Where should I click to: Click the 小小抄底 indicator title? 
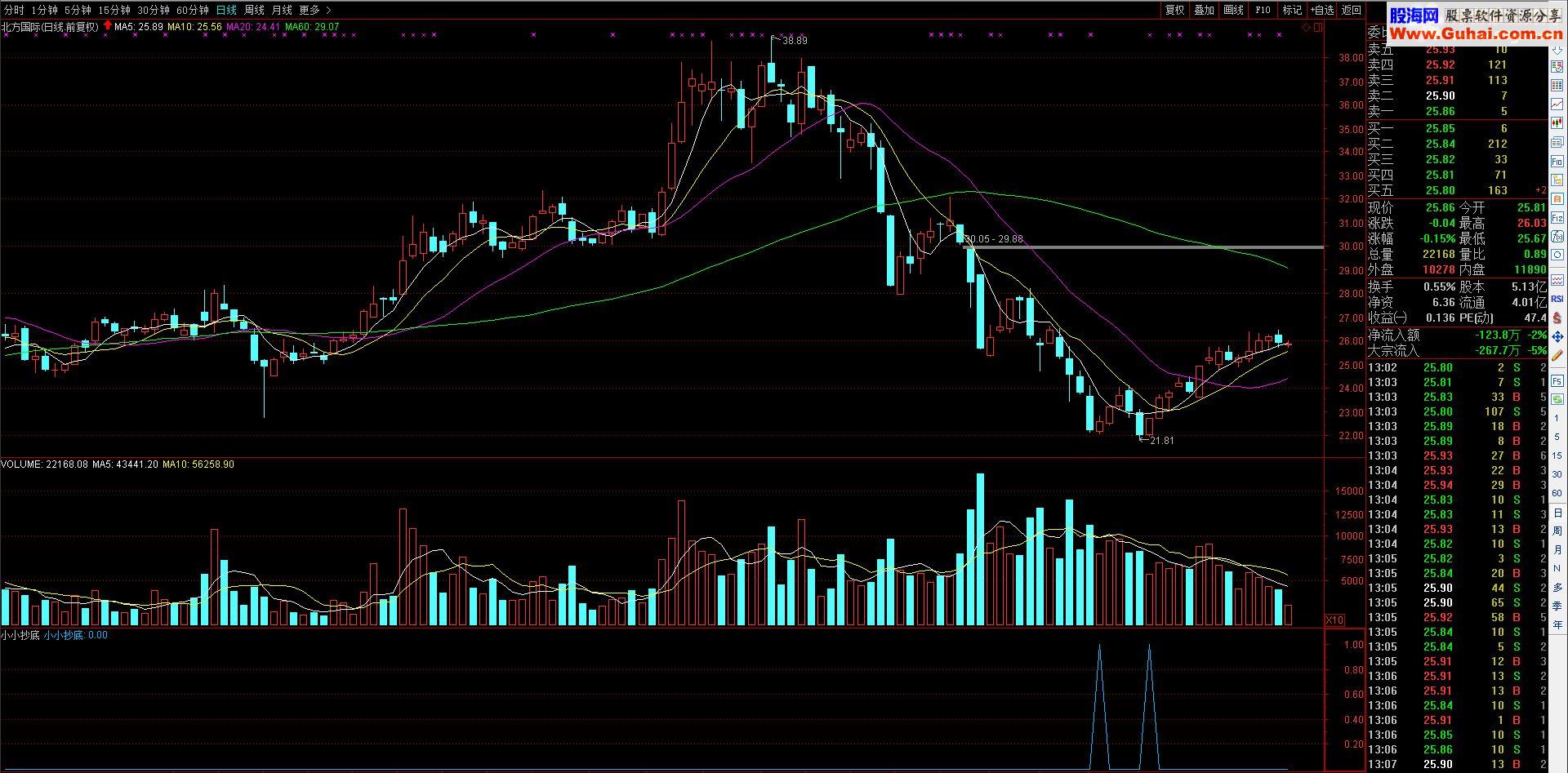(x=20, y=635)
